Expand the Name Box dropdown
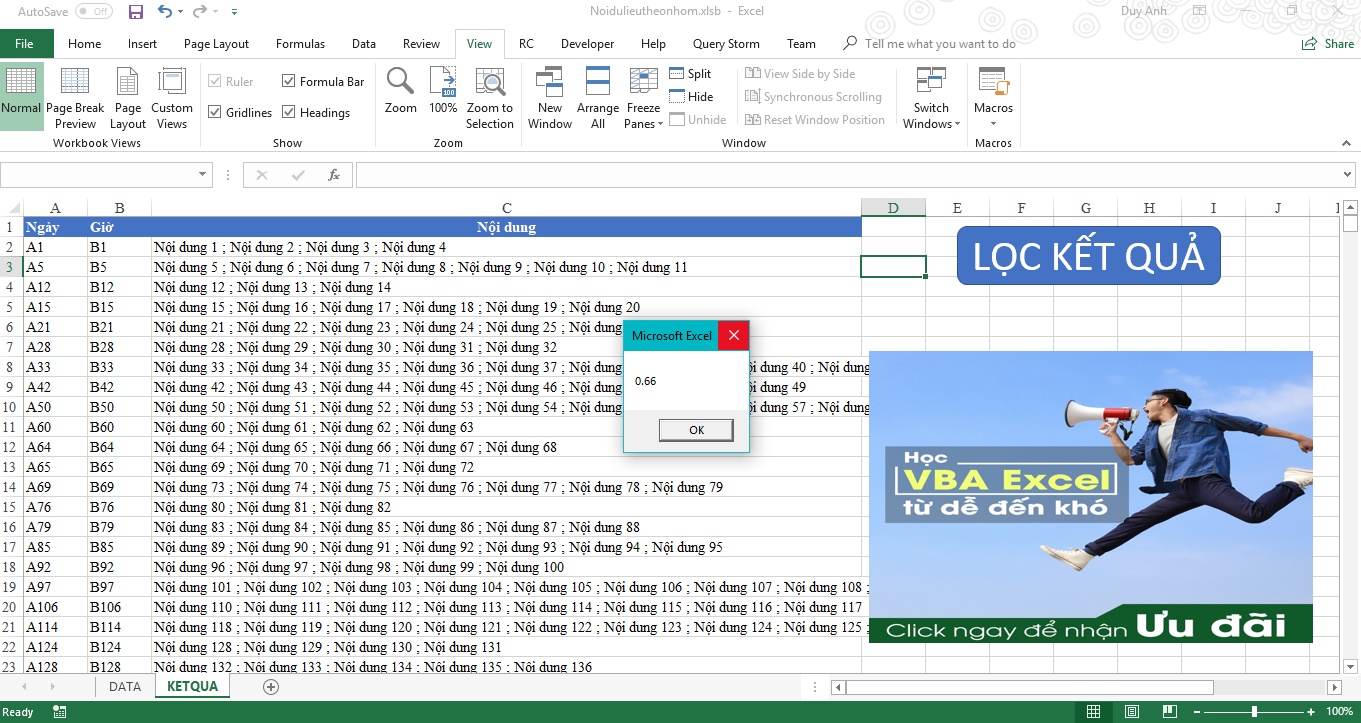 (x=204, y=175)
